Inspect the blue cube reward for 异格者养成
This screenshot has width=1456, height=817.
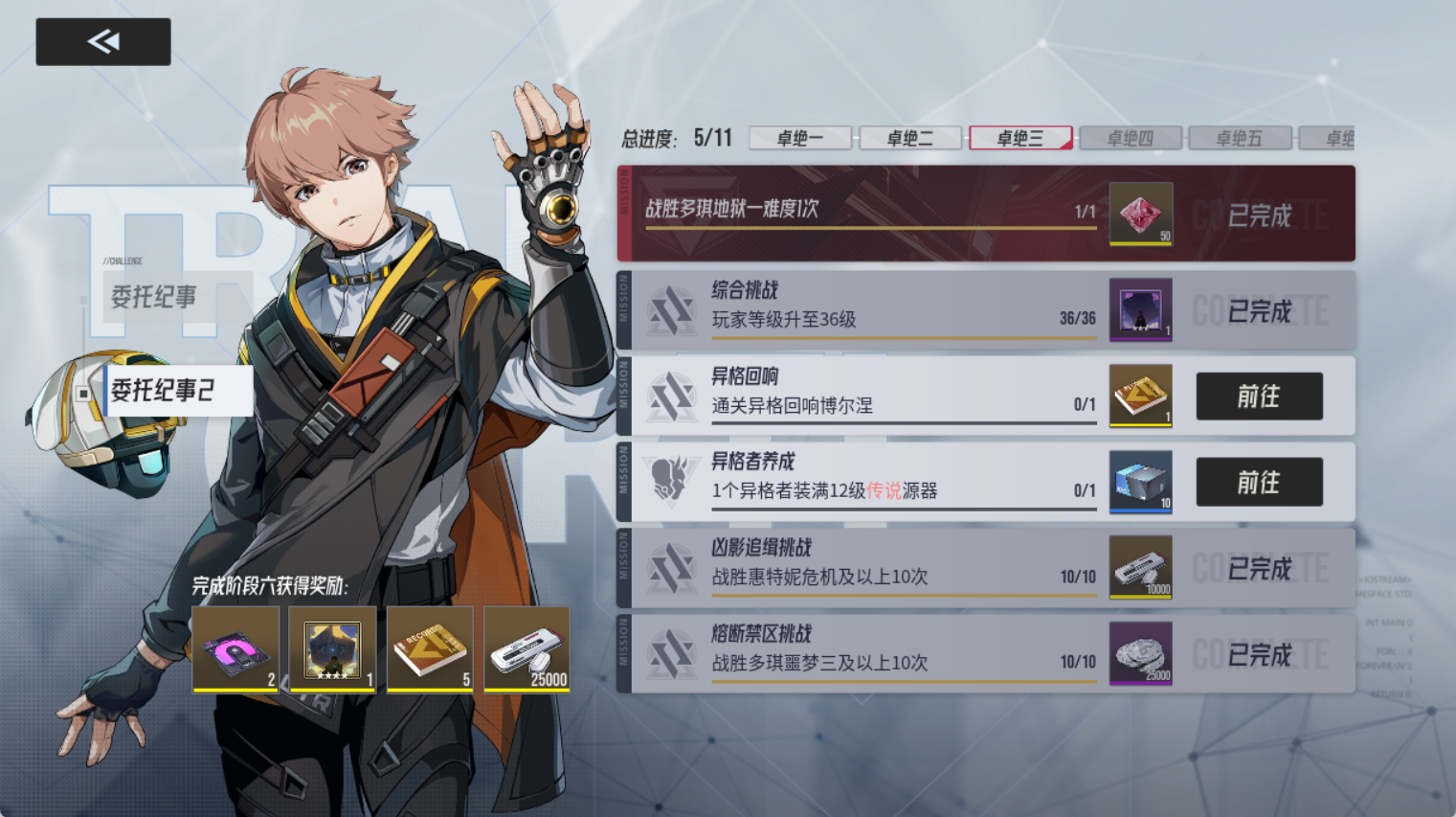(1140, 482)
